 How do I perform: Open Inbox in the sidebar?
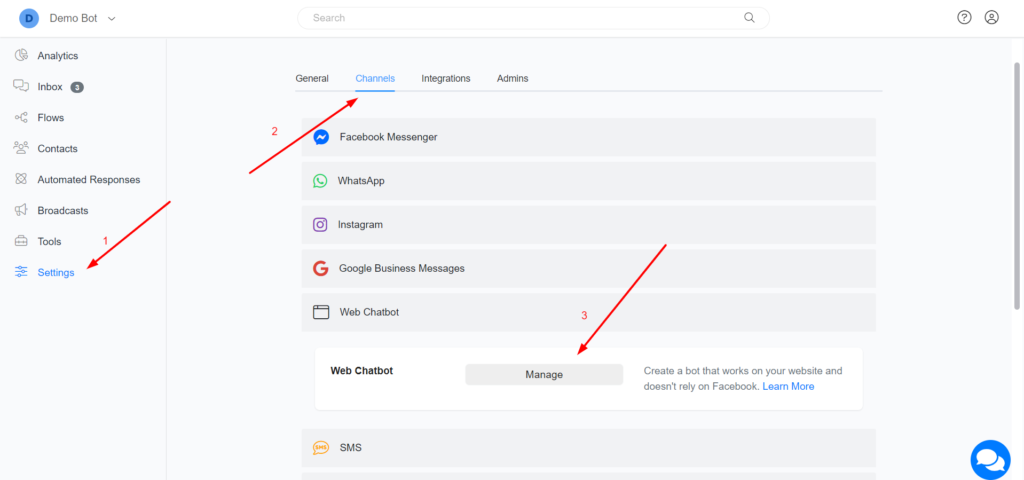pyautogui.click(x=50, y=87)
